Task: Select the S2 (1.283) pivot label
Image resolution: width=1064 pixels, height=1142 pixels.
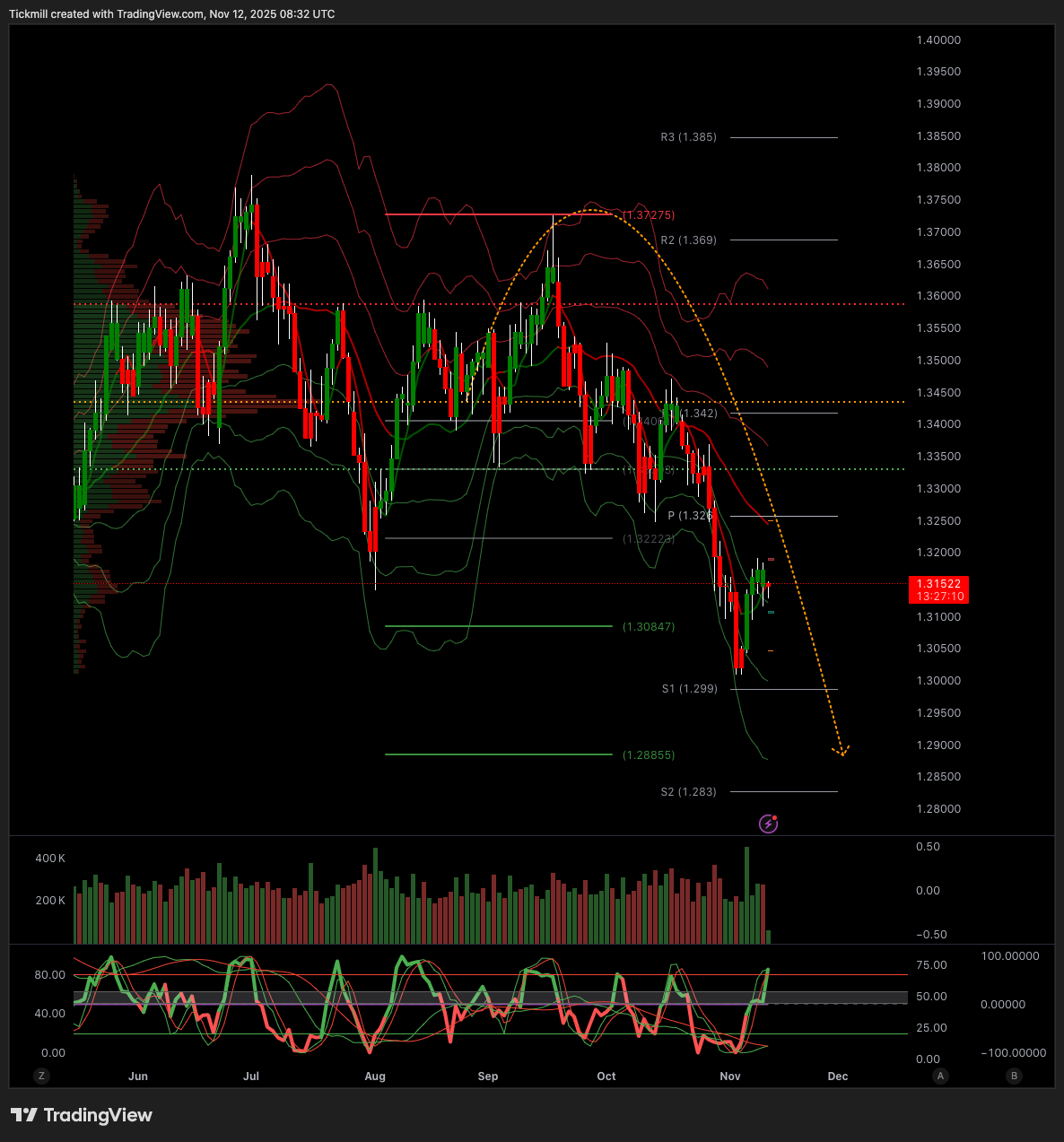Action: pos(688,792)
